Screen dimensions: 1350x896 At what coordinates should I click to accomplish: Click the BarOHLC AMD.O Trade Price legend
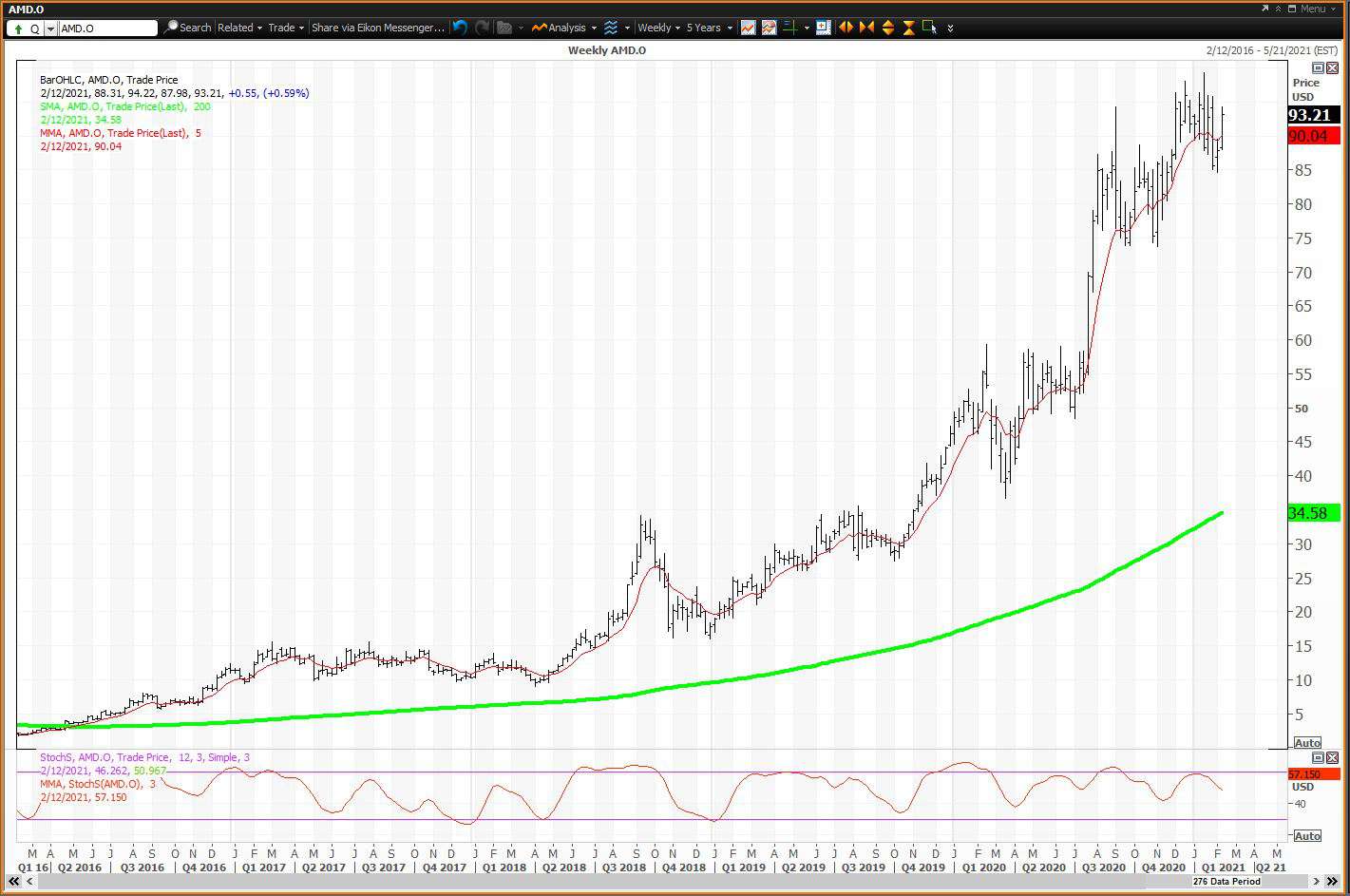click(x=109, y=80)
